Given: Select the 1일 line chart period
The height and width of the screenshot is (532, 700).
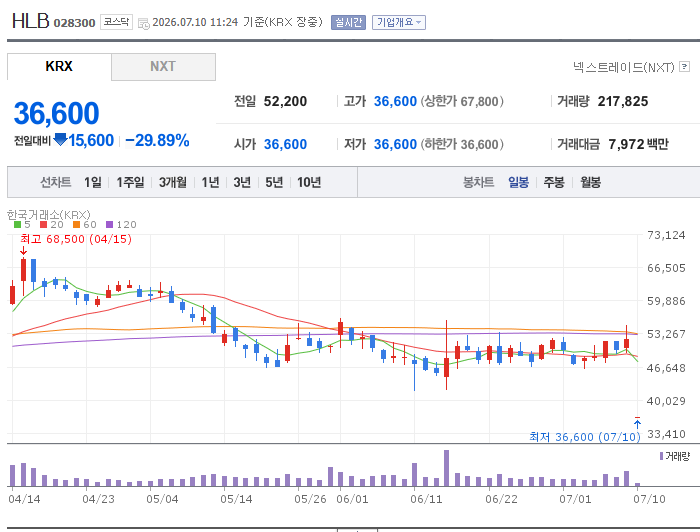Looking at the screenshot, I should (93, 182).
